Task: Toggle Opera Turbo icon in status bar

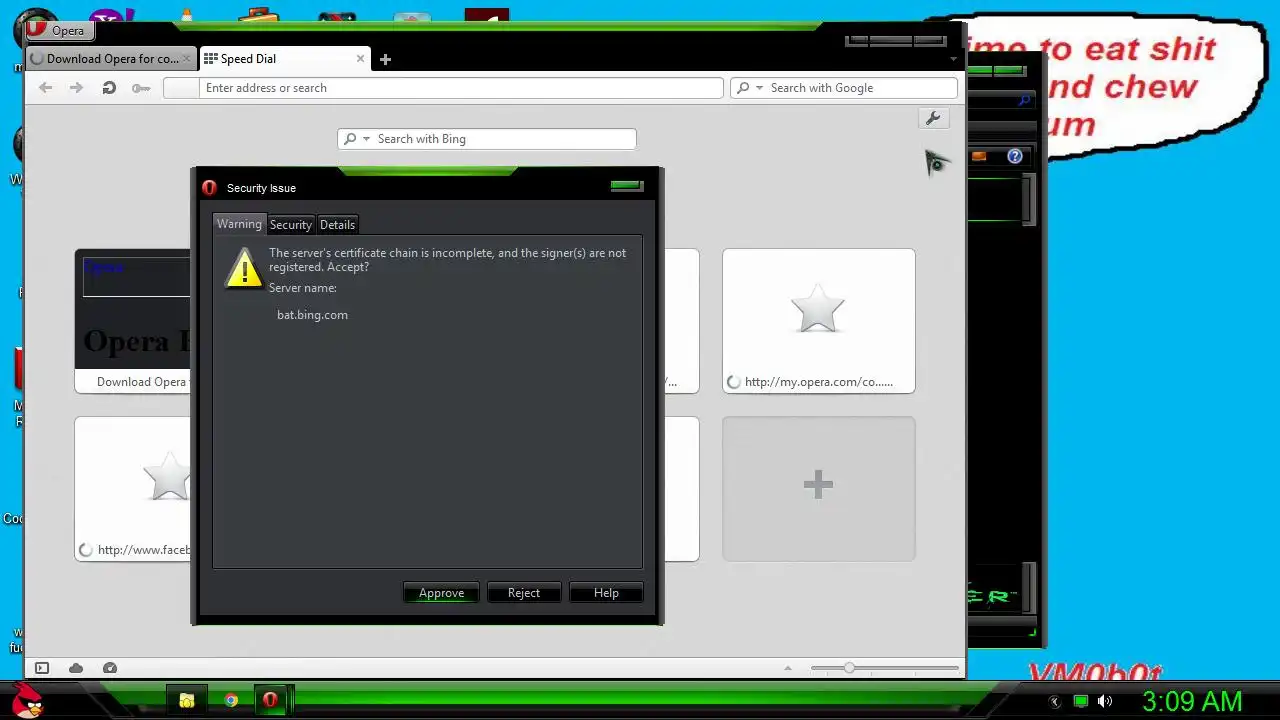Action: point(110,668)
